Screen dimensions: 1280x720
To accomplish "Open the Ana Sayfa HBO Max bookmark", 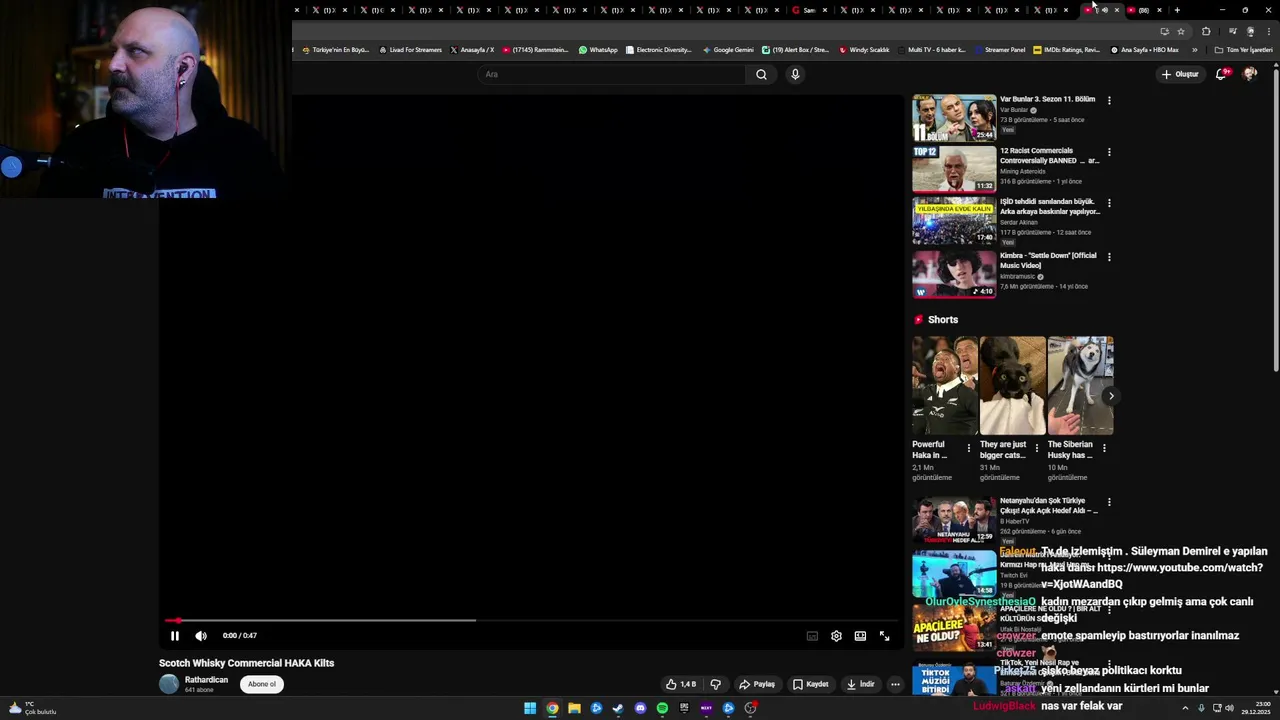I will (1145, 50).
